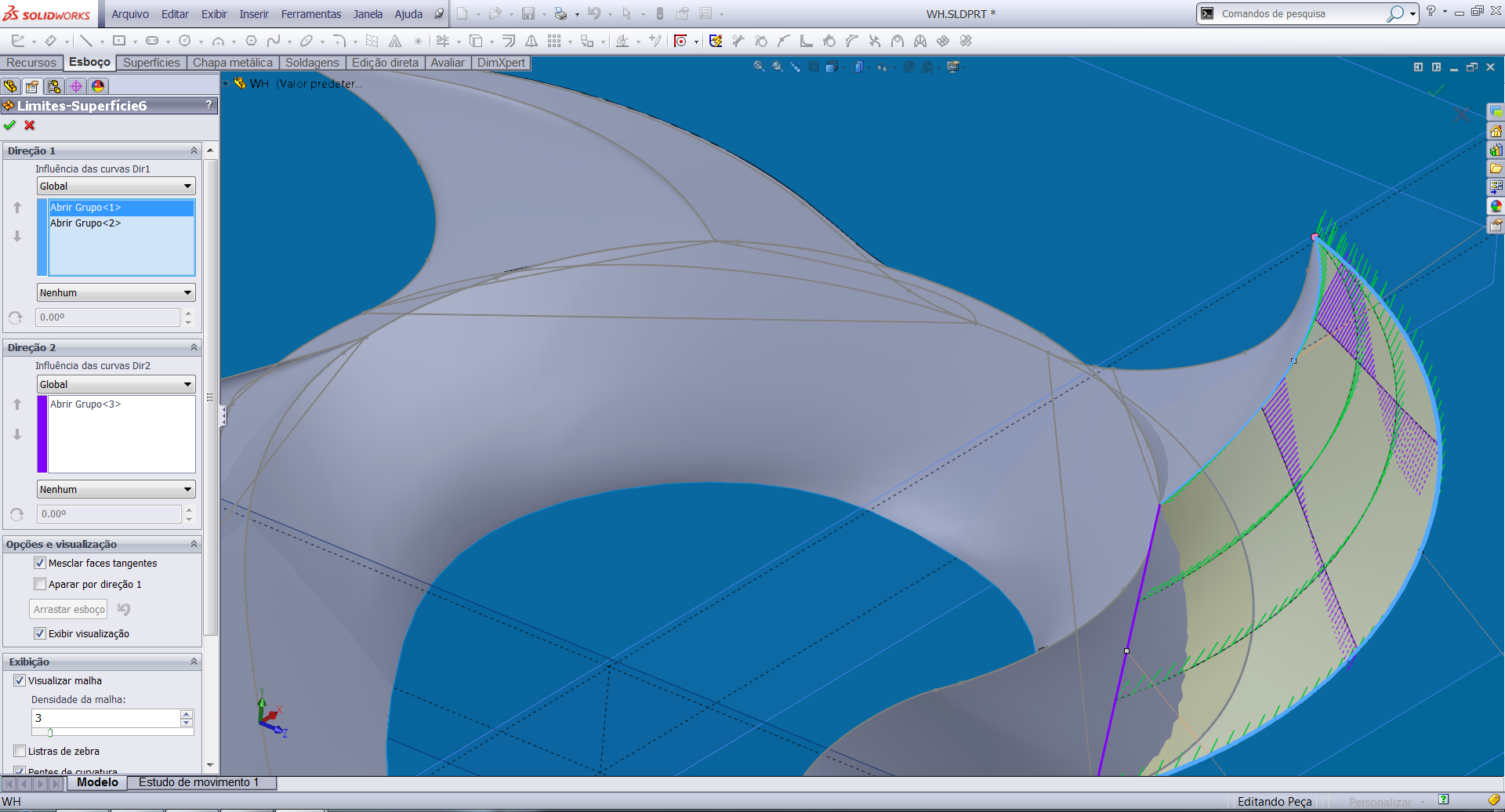Select the Rectangle sketch tool
The height and width of the screenshot is (812, 1505).
(119, 41)
